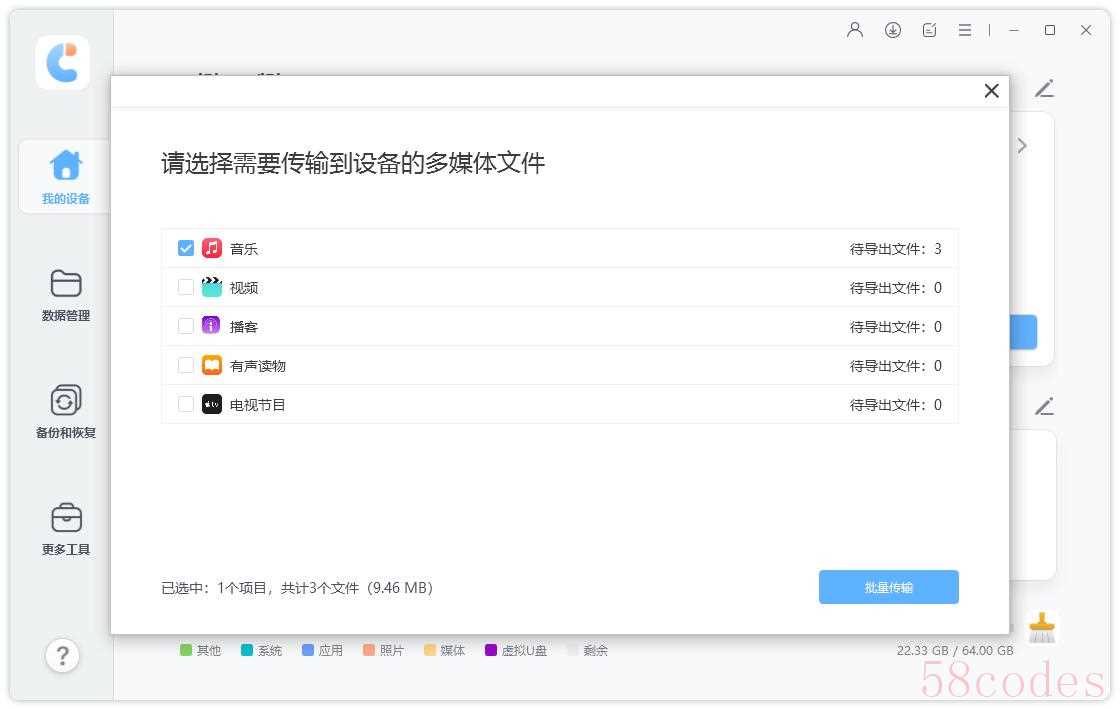Click the 音乐 music app icon

point(212,248)
